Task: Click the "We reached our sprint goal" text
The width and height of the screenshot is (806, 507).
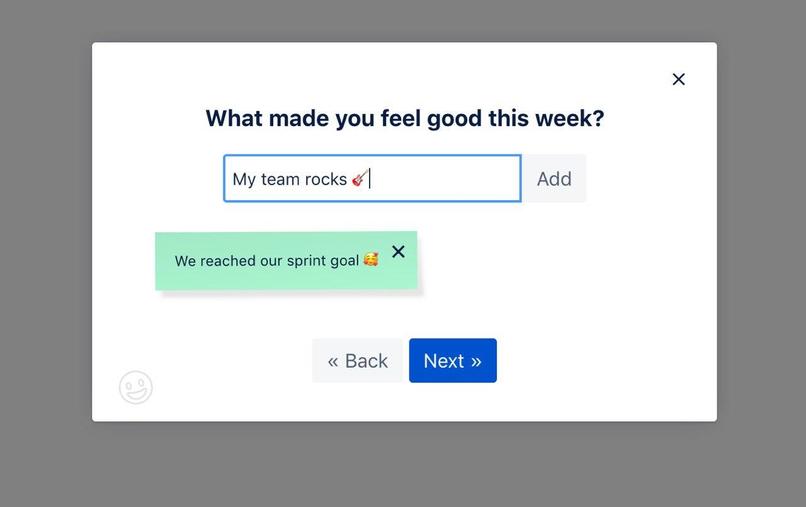Action: (267, 261)
